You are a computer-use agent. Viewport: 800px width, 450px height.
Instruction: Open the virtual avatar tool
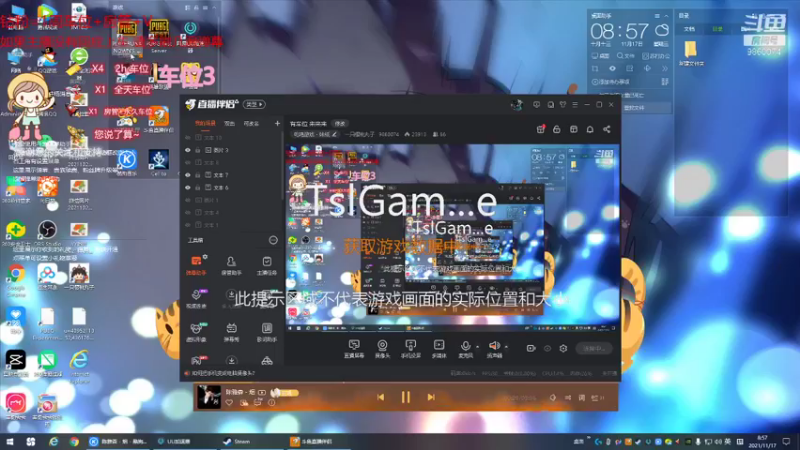pyautogui.click(x=196, y=332)
